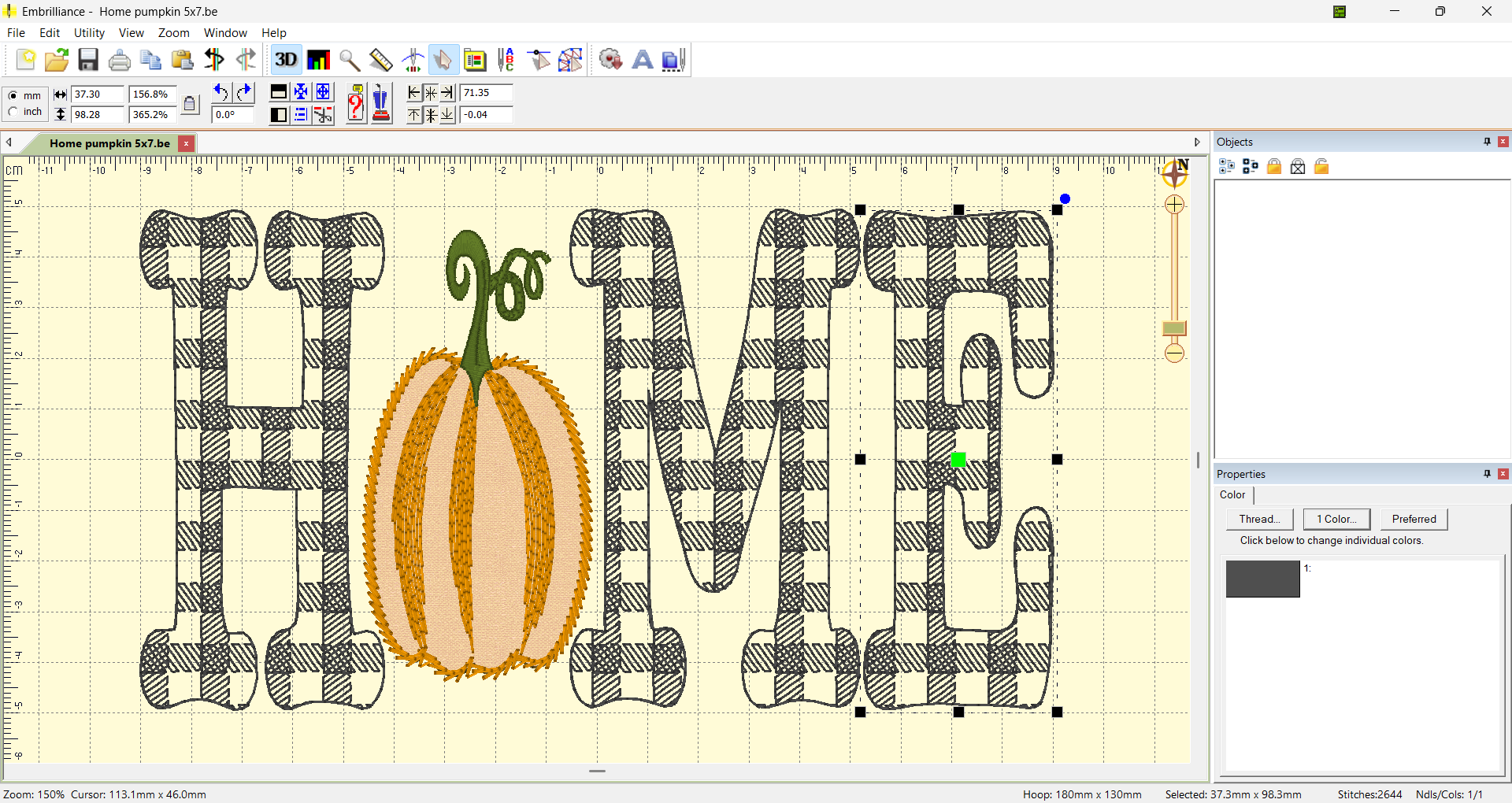The width and height of the screenshot is (1512, 803).
Task: Click the Thread... button
Action: pyautogui.click(x=1259, y=519)
